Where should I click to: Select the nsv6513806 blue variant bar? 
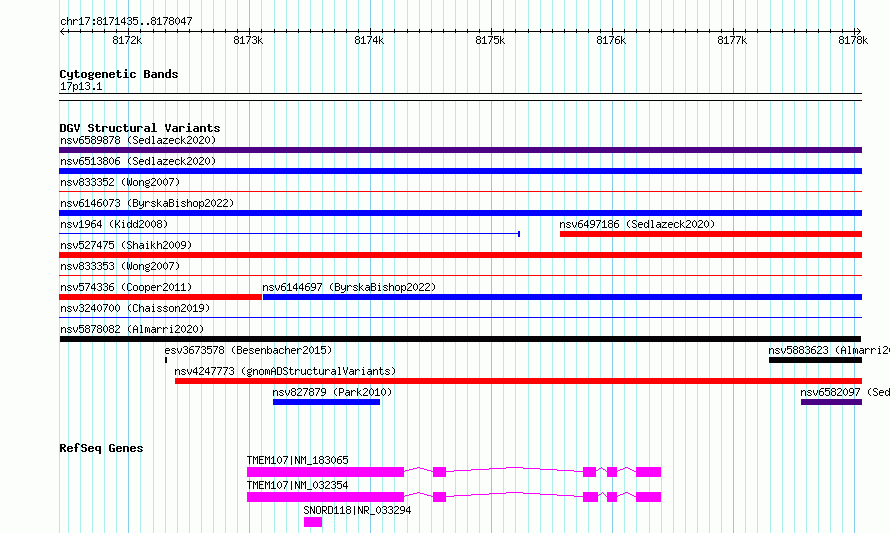click(x=460, y=171)
